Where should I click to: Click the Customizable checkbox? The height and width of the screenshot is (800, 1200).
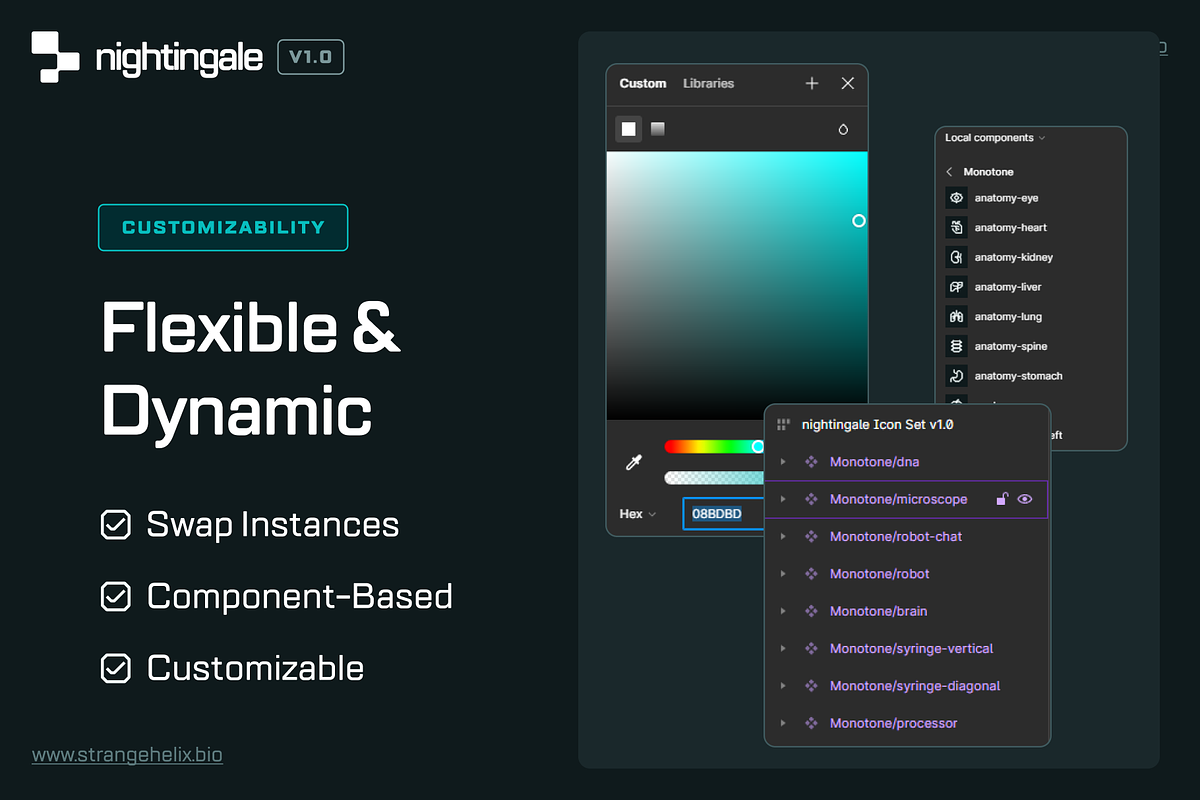point(116,668)
